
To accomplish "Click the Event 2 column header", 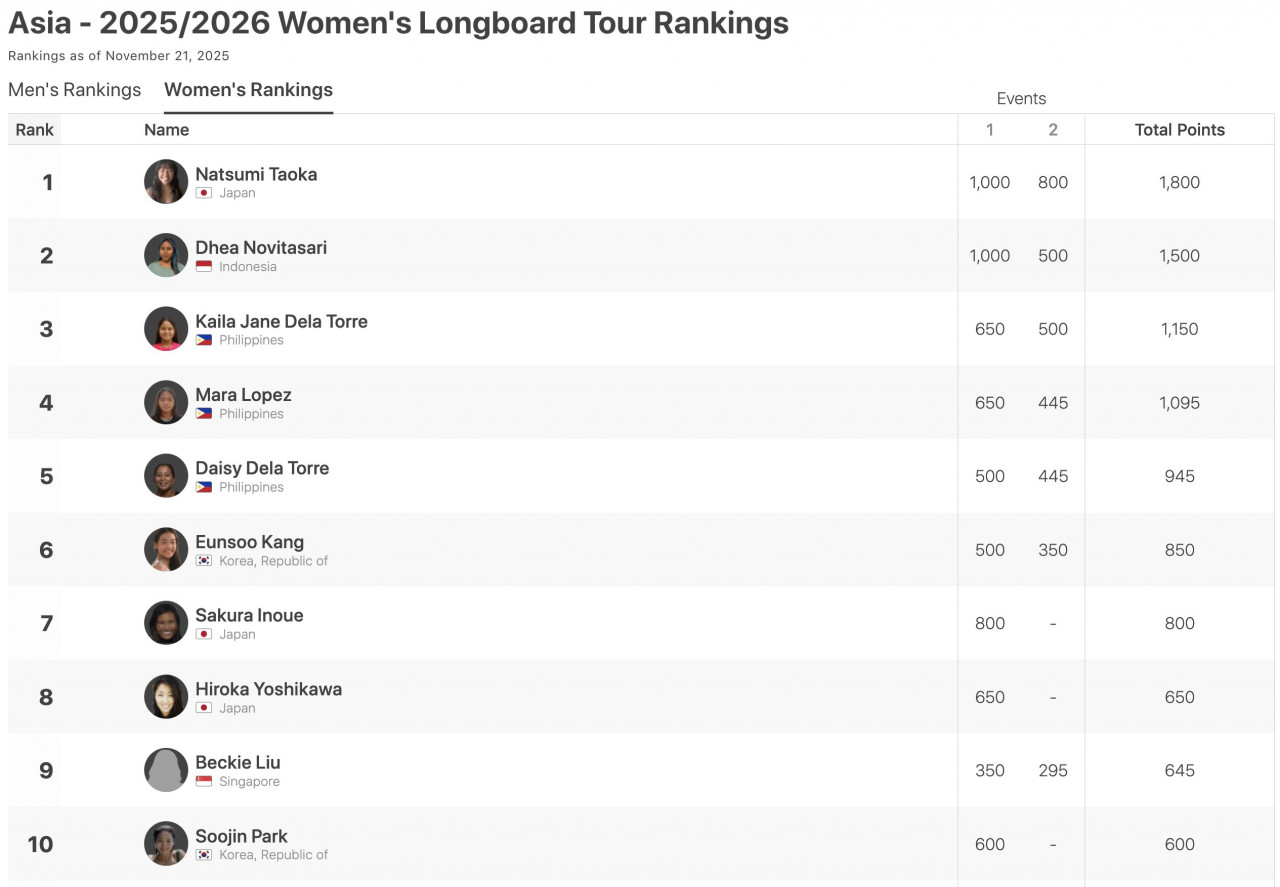I will pyautogui.click(x=1053, y=130).
